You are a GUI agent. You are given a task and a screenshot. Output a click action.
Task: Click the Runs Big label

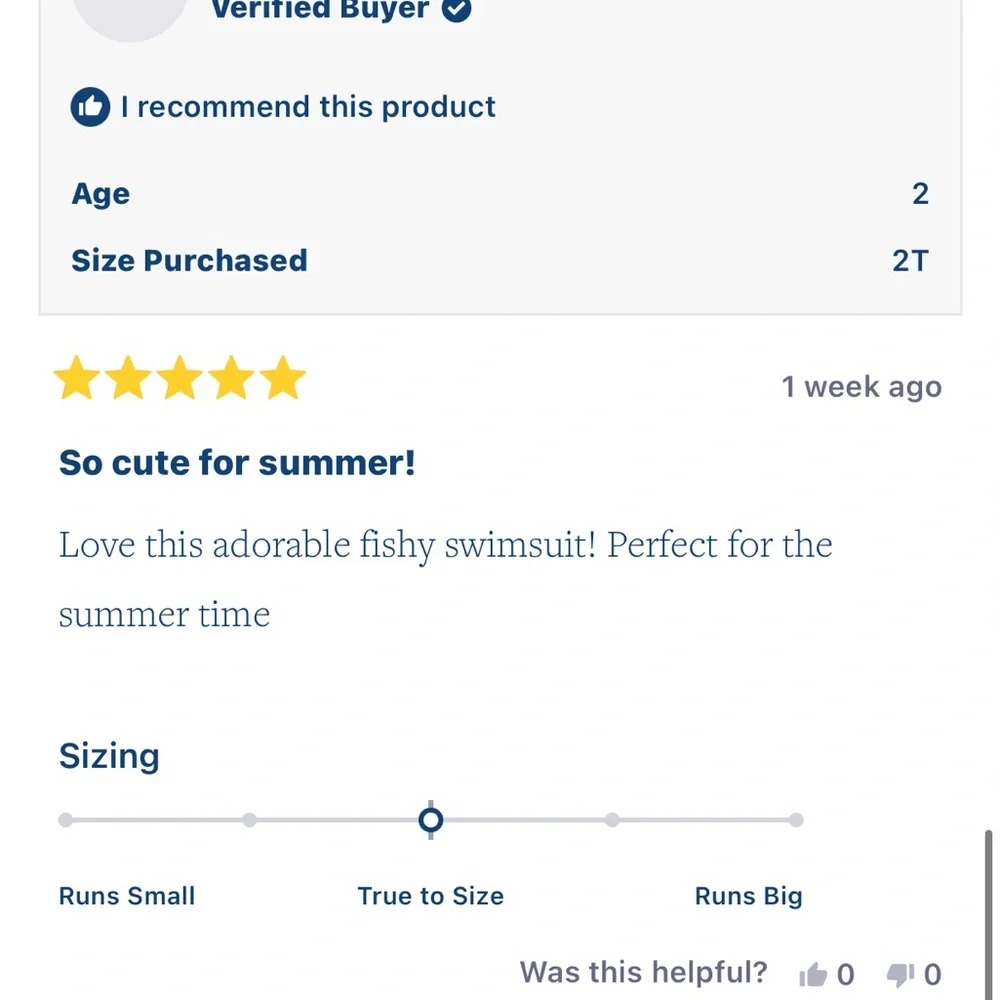click(749, 896)
